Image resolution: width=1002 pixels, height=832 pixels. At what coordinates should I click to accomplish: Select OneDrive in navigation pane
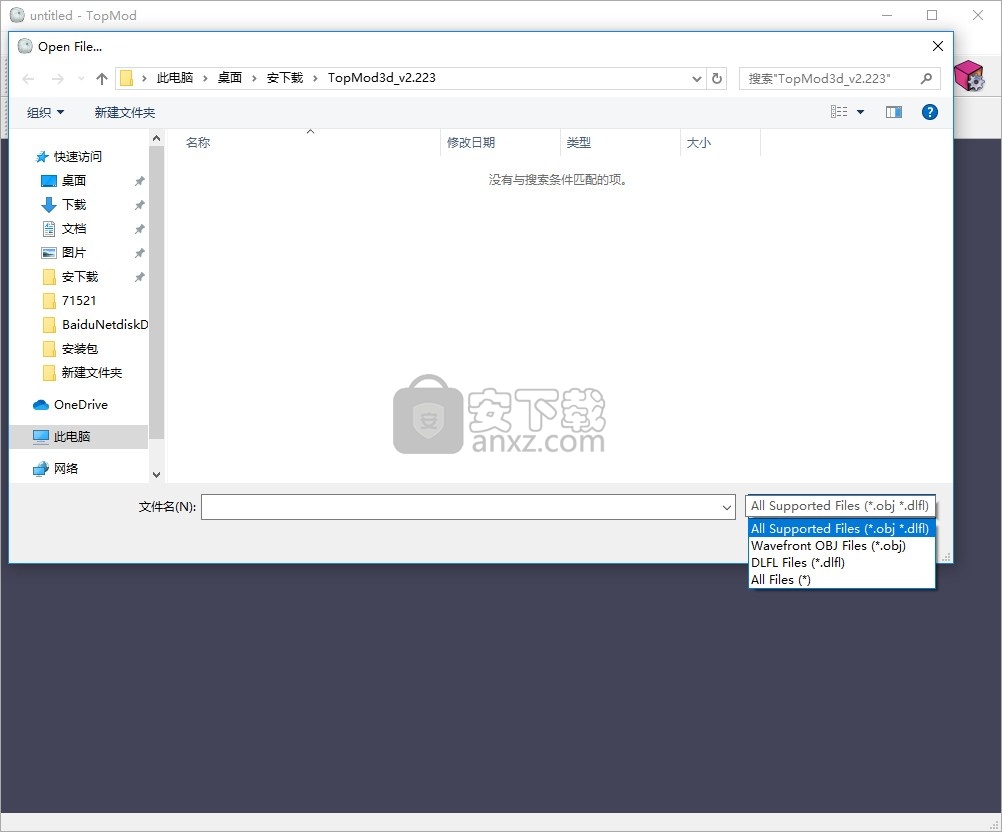point(81,404)
